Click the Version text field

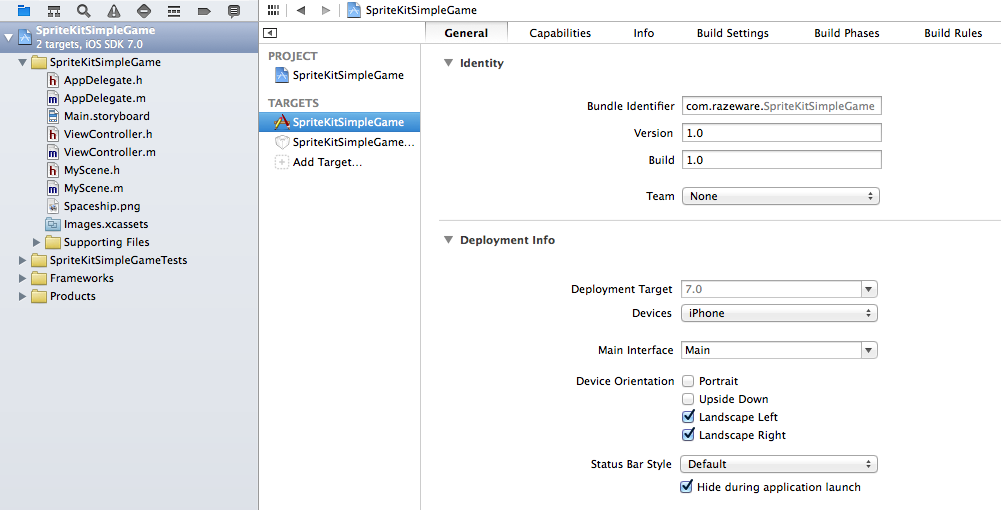781,133
